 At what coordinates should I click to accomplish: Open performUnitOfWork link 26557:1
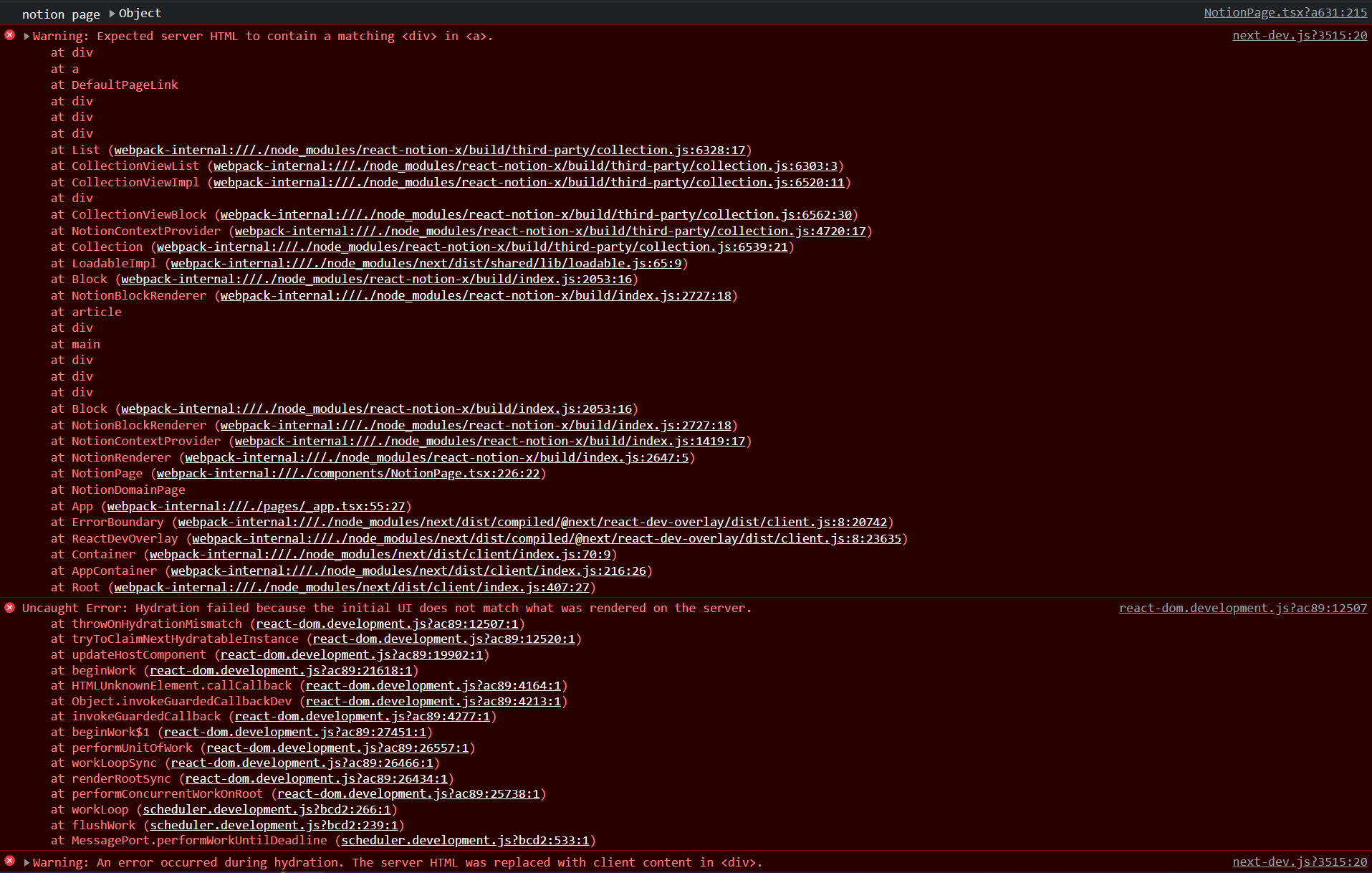(337, 748)
